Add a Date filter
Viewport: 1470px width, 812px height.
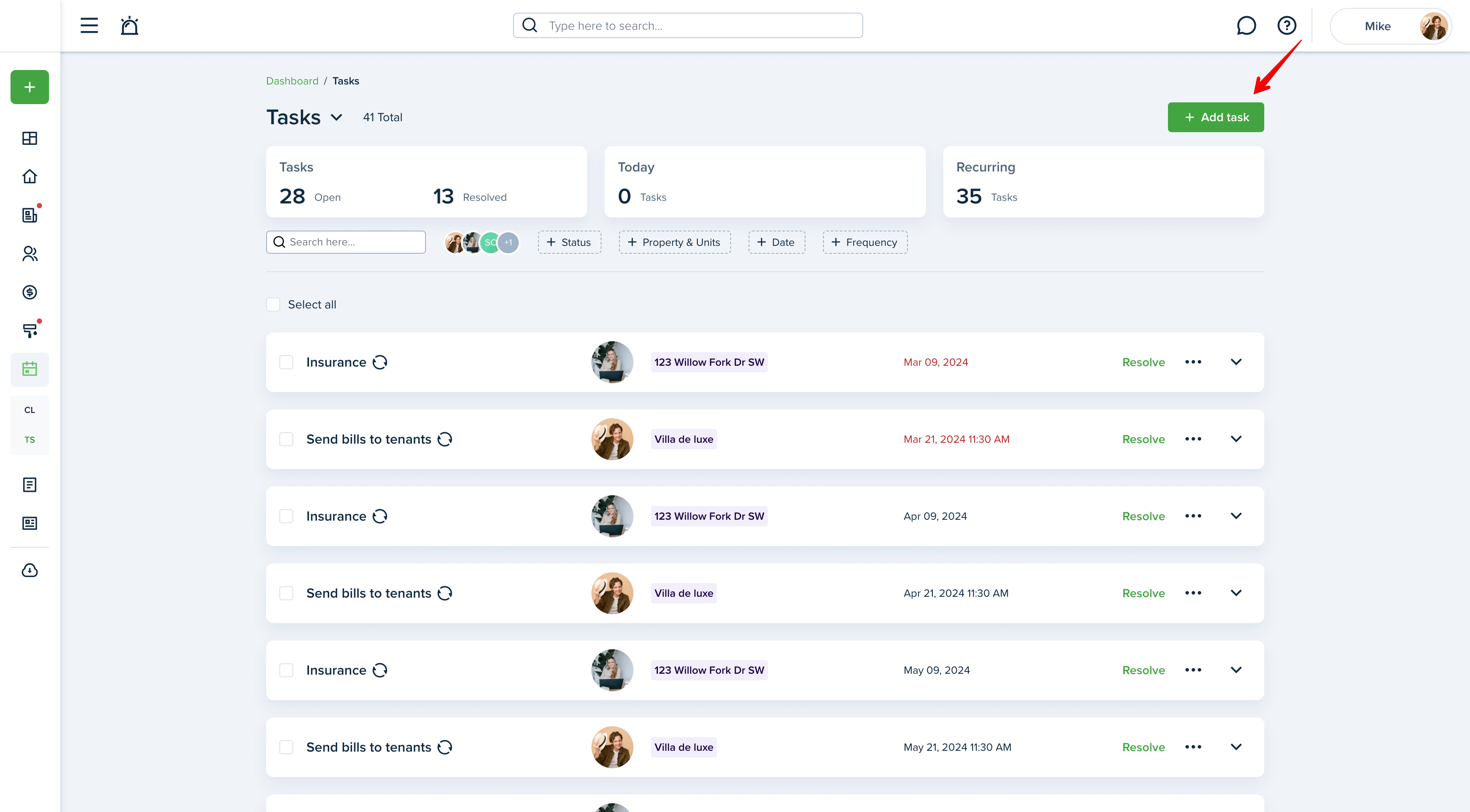[777, 242]
